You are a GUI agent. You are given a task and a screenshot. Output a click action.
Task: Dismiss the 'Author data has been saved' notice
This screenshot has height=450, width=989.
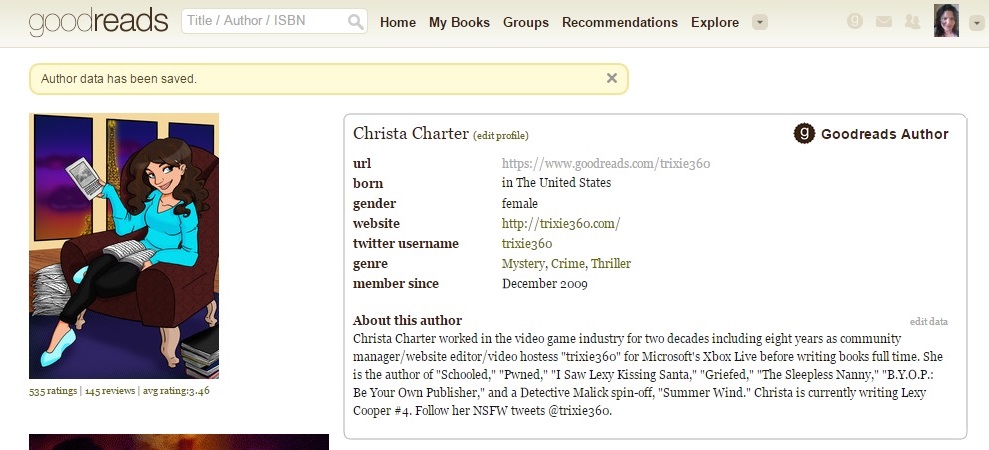612,78
